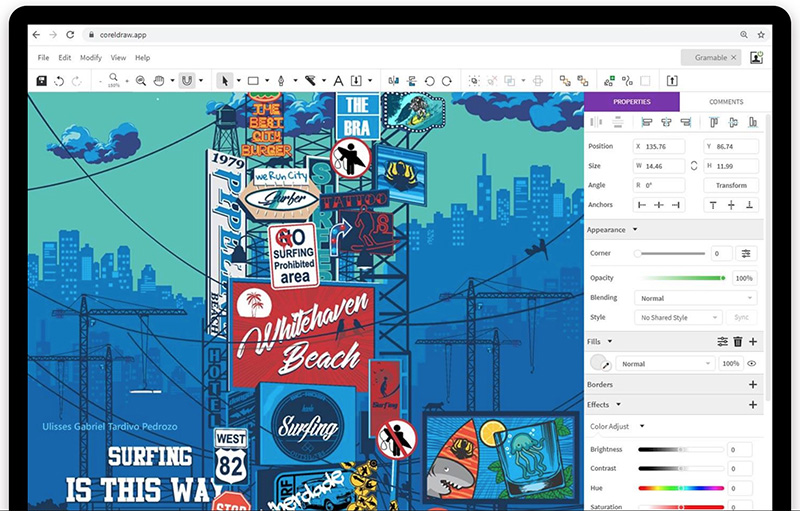Rotate clockwise using toolbar icon
Image resolution: width=800 pixels, height=511 pixels.
click(447, 81)
